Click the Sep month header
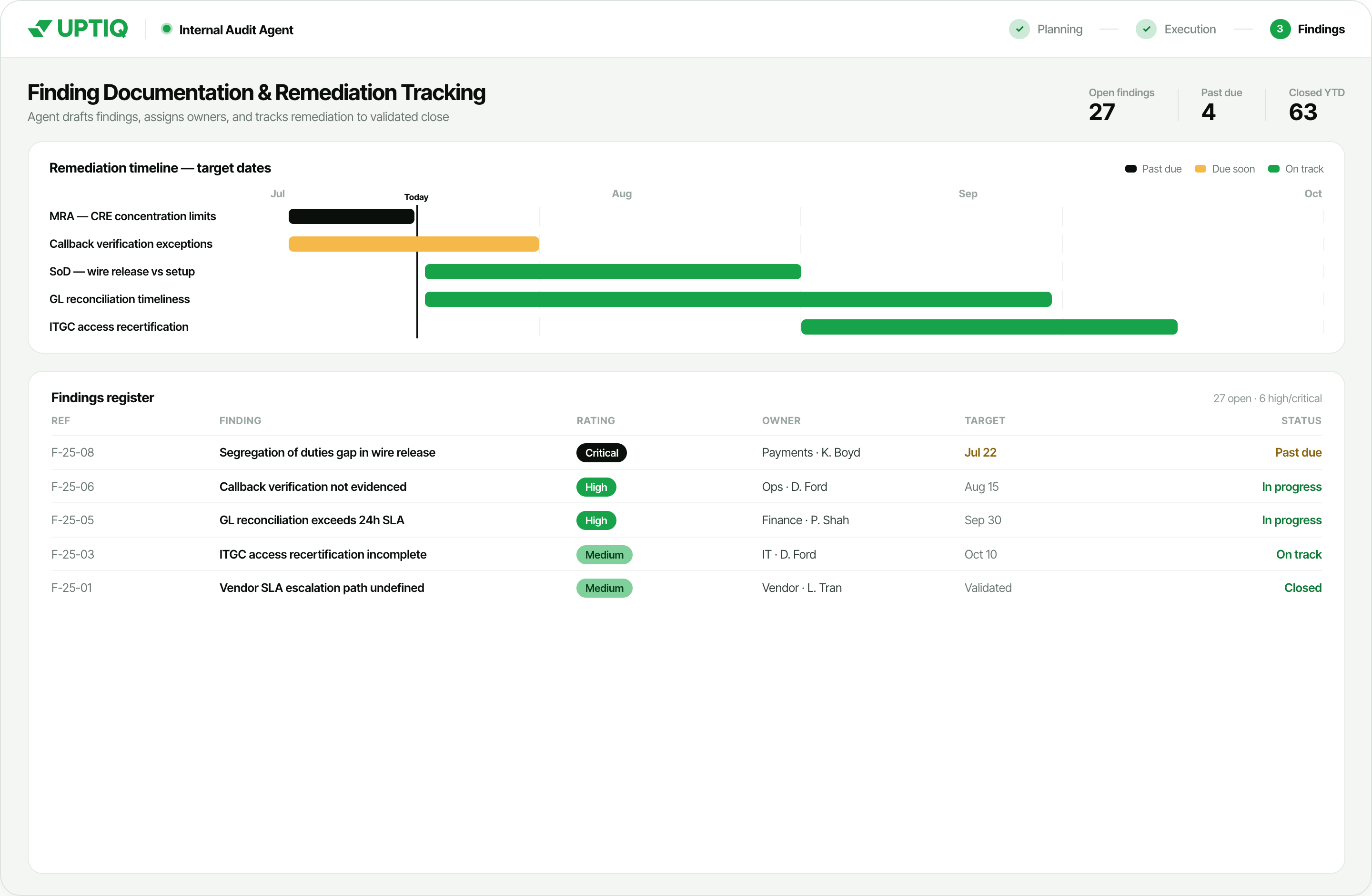This screenshot has height=896, width=1372. pos(968,193)
